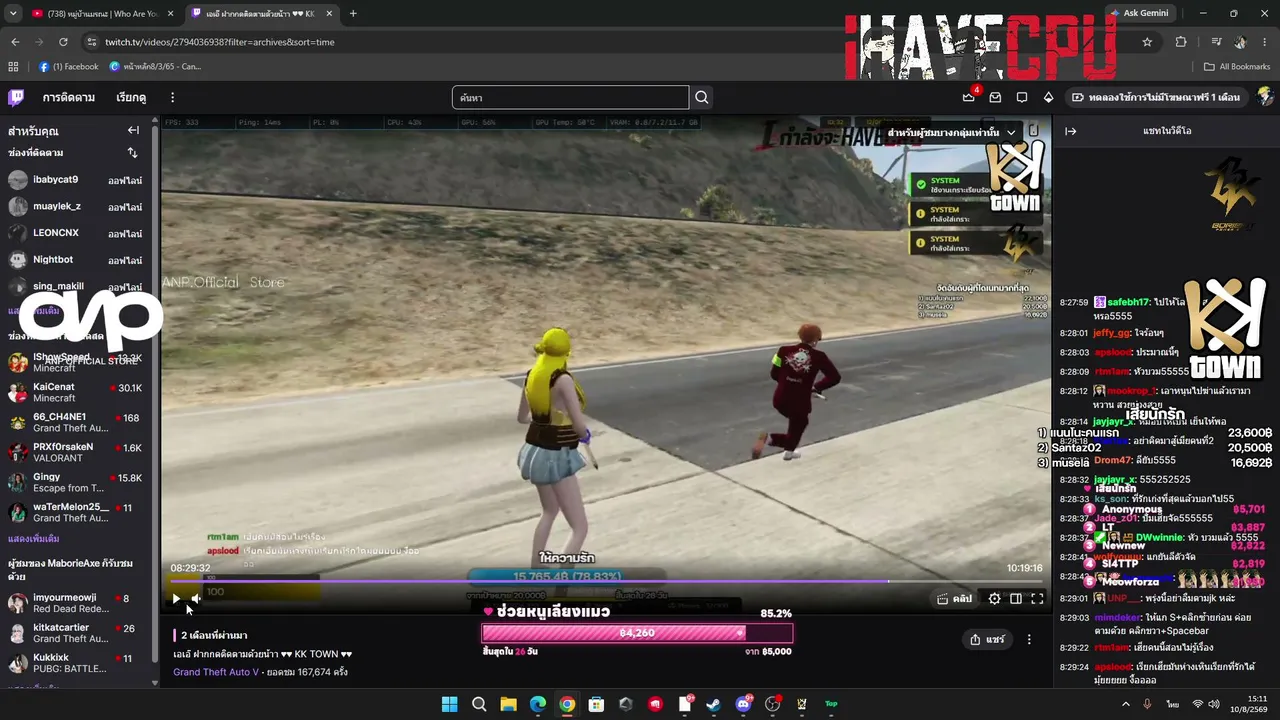1280x720 pixels.
Task: Open Steam from the taskbar
Action: (713, 704)
